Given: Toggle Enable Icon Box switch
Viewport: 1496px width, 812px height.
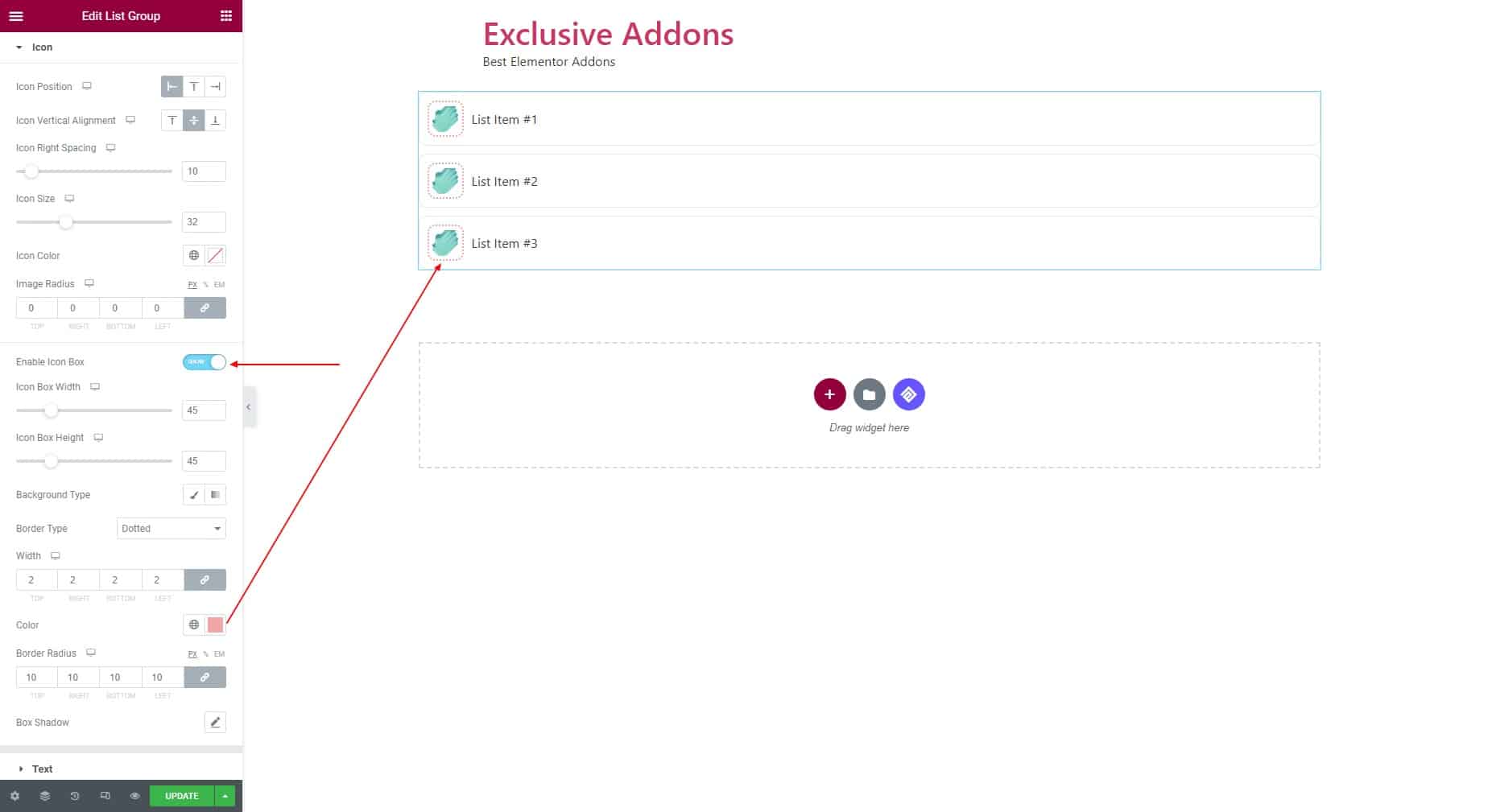Looking at the screenshot, I should 205,362.
